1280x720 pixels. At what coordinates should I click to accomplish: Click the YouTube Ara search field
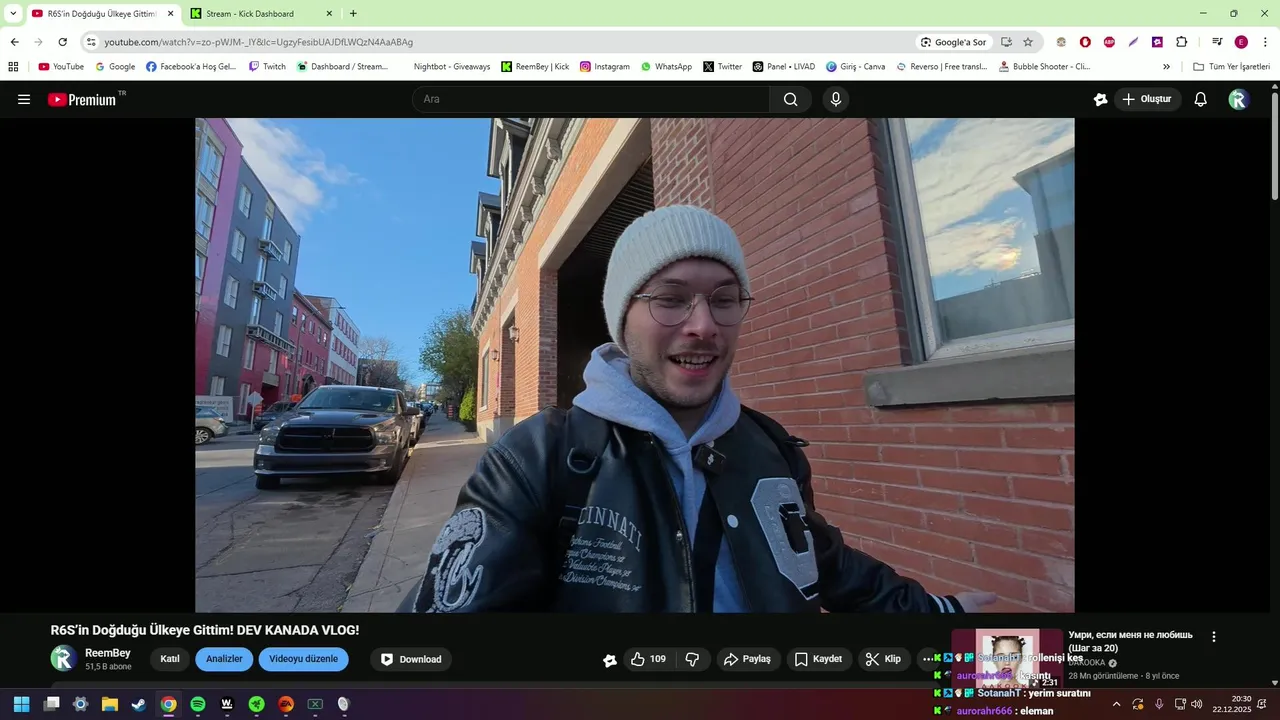[x=590, y=99]
